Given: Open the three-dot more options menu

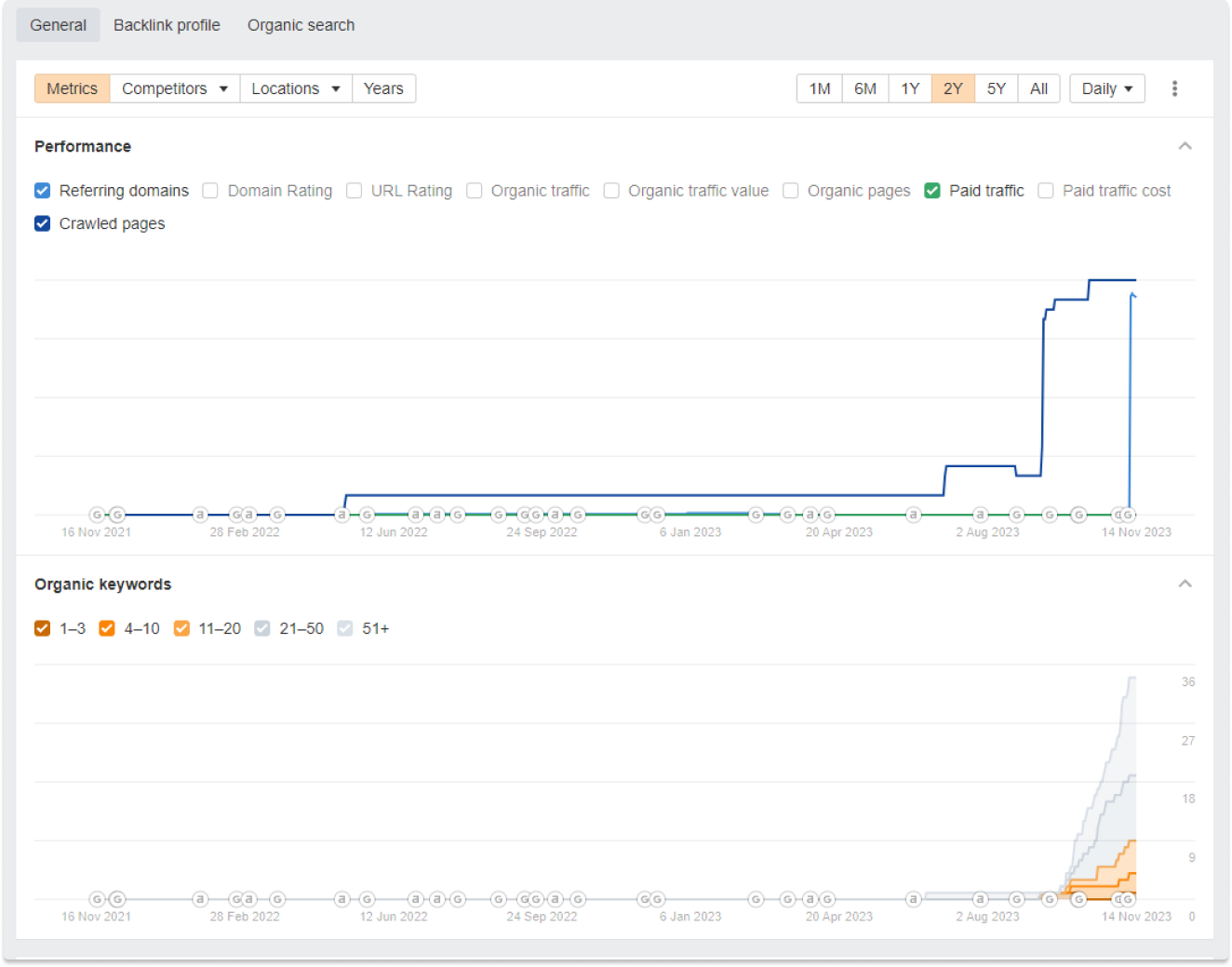Looking at the screenshot, I should click(1174, 88).
